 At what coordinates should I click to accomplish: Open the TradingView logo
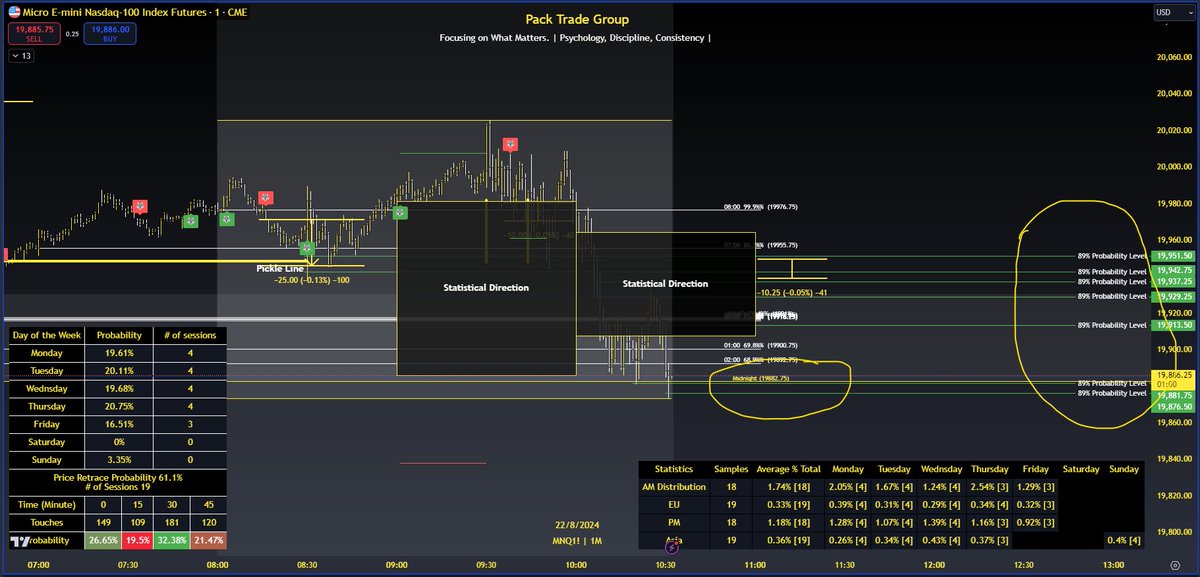click(22, 541)
